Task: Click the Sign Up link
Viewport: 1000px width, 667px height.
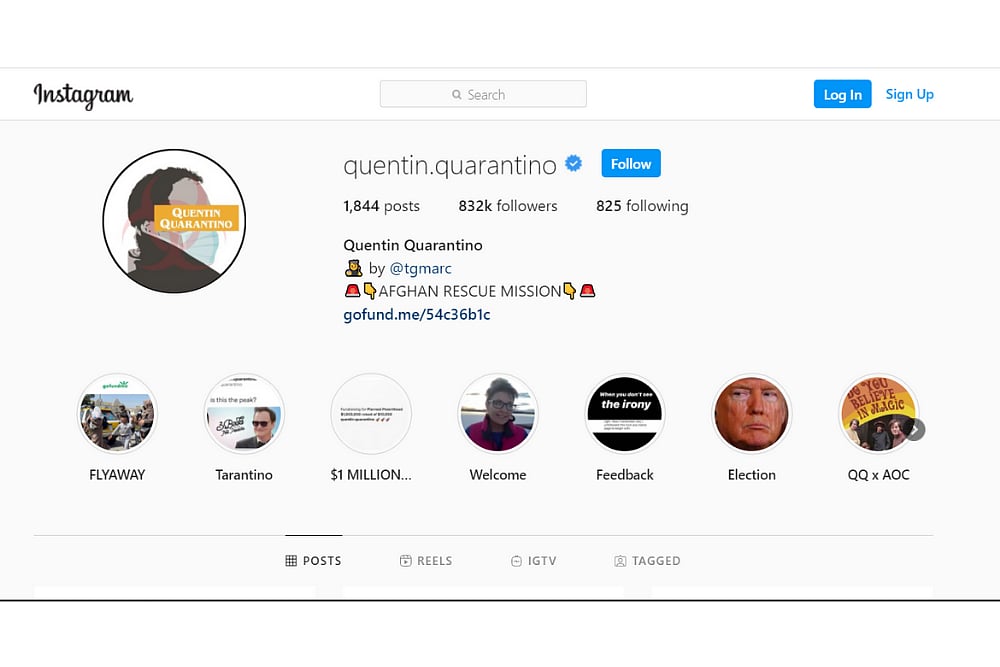Action: pyautogui.click(x=909, y=94)
